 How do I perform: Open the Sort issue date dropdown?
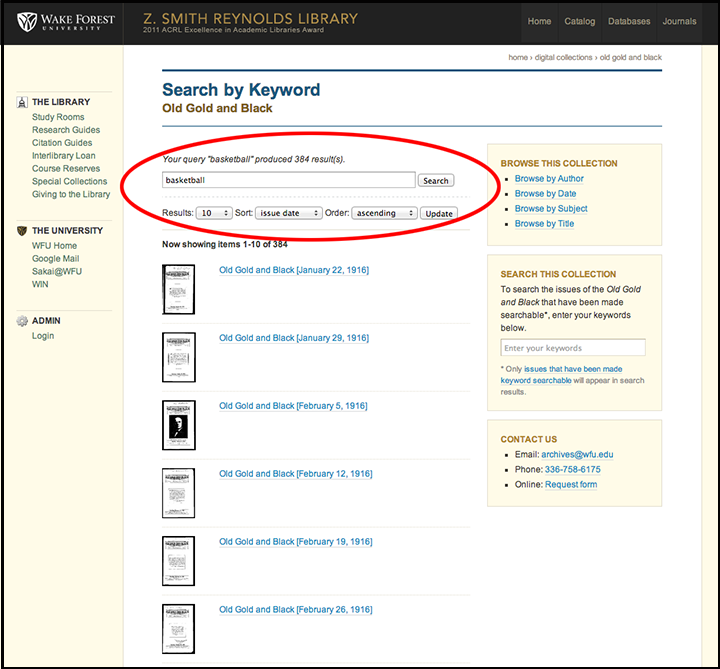coord(289,213)
